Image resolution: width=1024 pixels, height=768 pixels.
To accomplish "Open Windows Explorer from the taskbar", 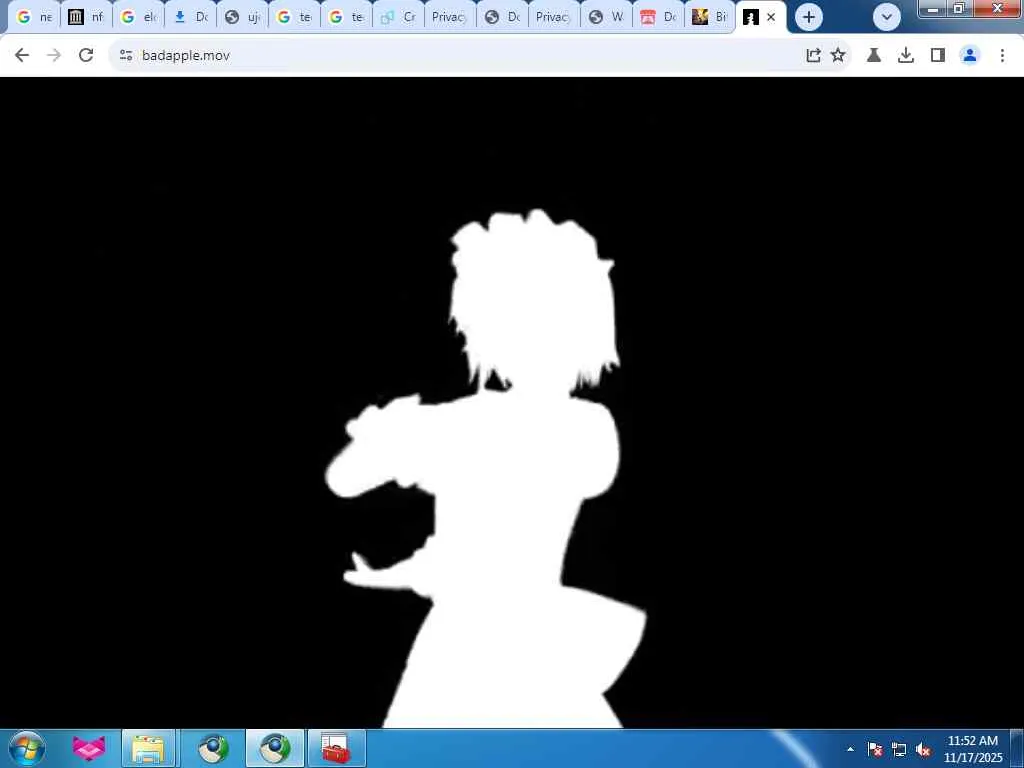I will (x=148, y=748).
